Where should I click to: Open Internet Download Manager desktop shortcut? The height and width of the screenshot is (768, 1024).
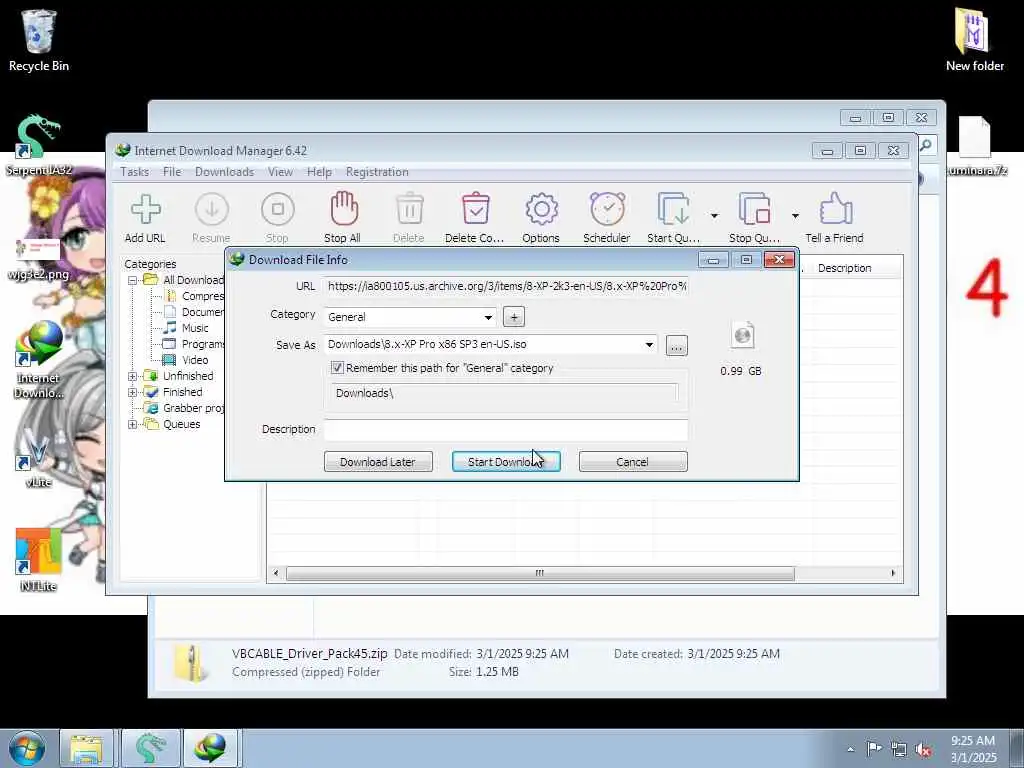(x=39, y=360)
